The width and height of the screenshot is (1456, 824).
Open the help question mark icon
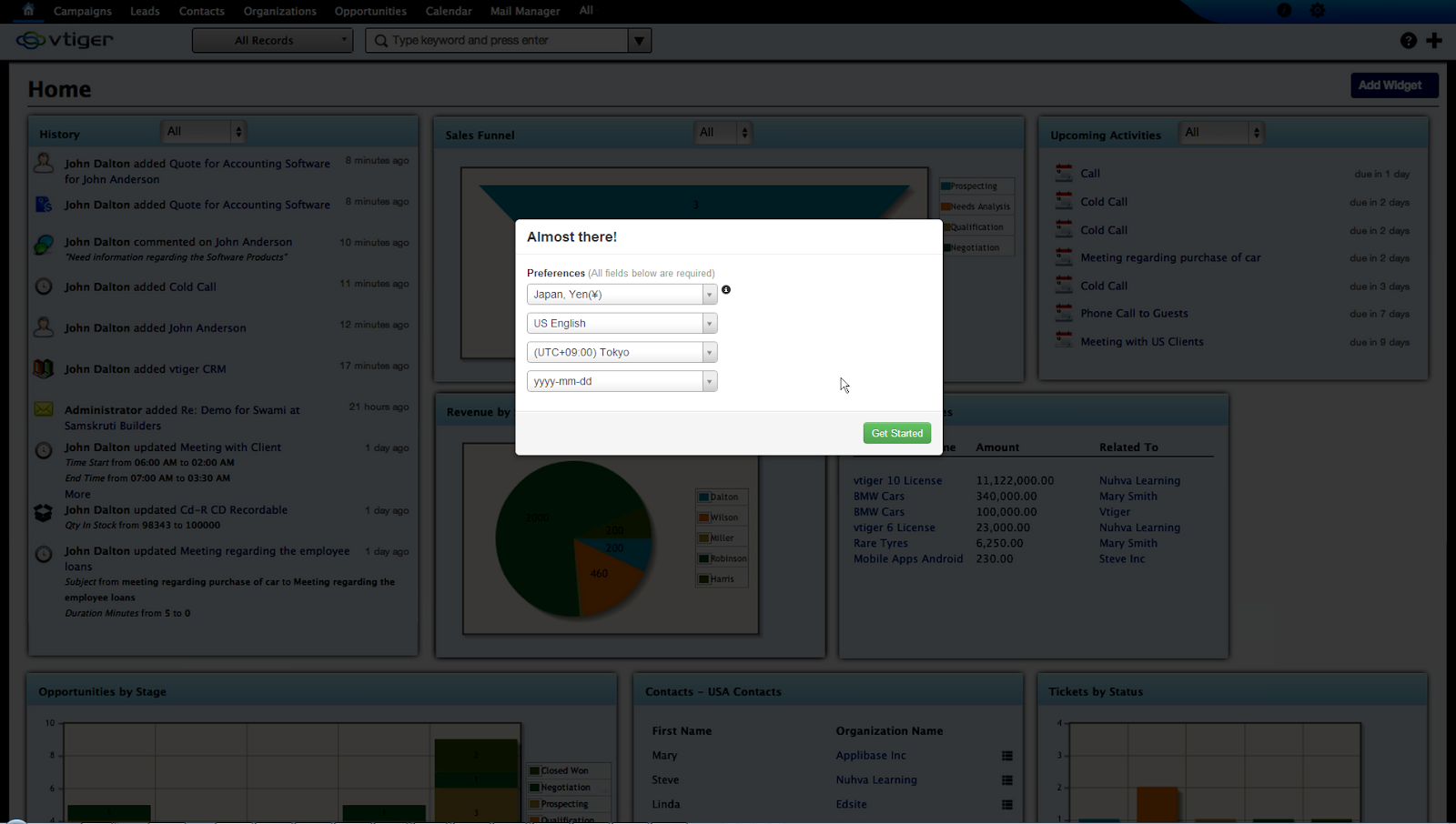[1408, 40]
